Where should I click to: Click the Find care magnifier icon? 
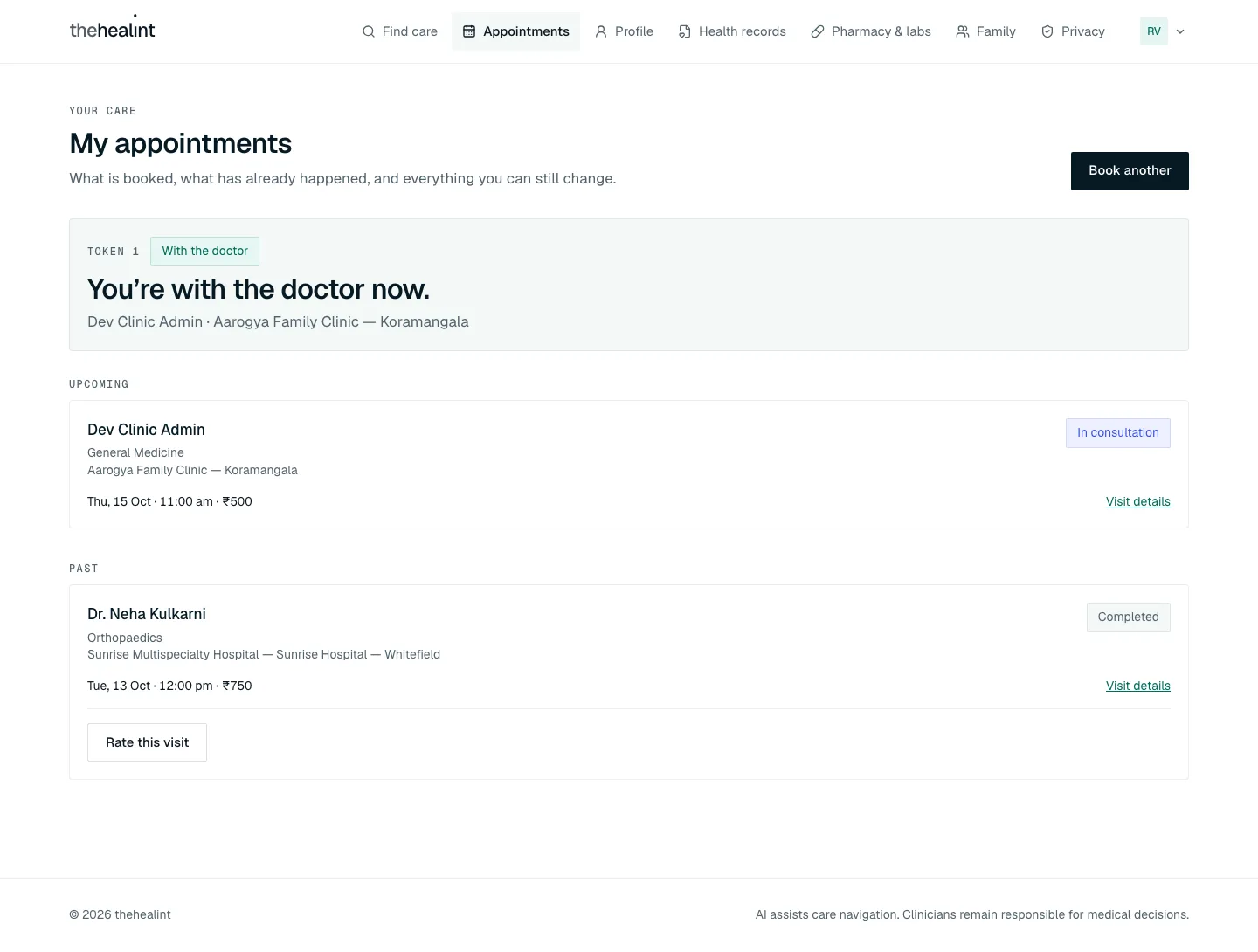point(369,31)
